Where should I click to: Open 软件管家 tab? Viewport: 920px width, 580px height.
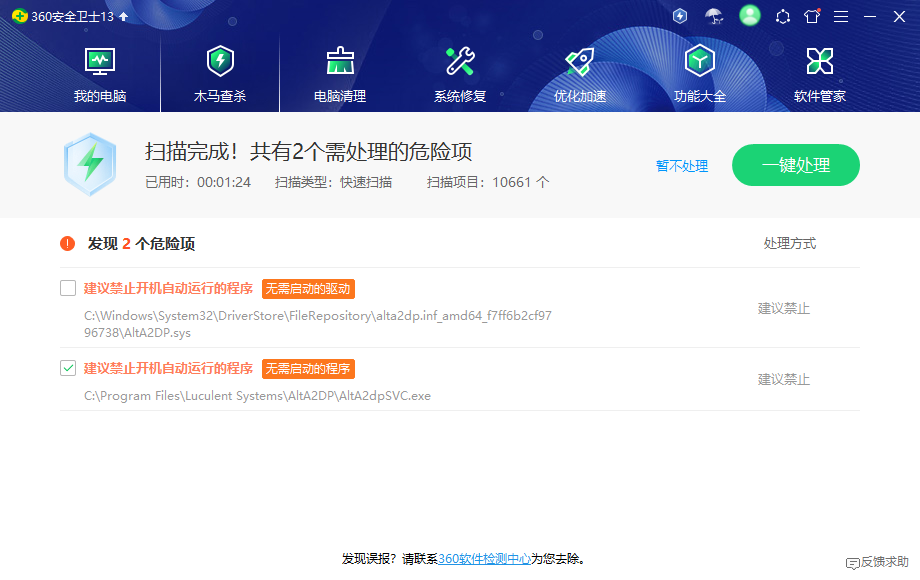pyautogui.click(x=820, y=75)
